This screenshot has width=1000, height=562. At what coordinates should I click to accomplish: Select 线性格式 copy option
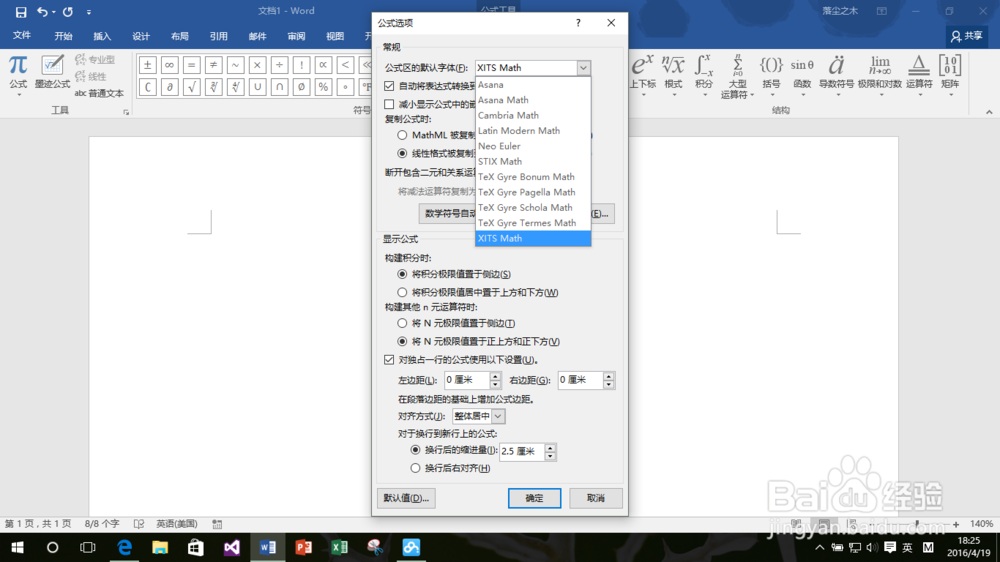coord(402,153)
